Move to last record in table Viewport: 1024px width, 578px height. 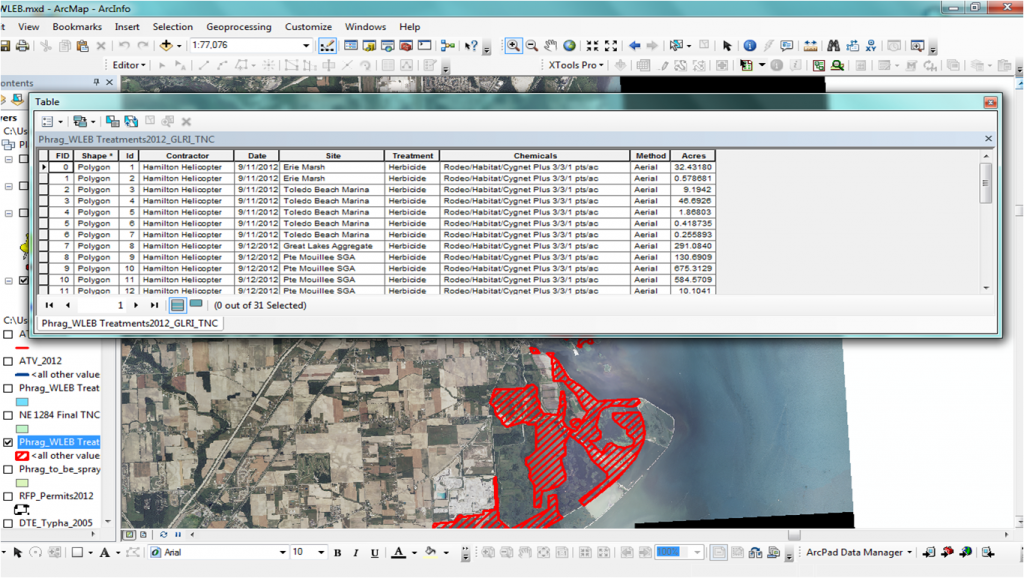coord(154,305)
